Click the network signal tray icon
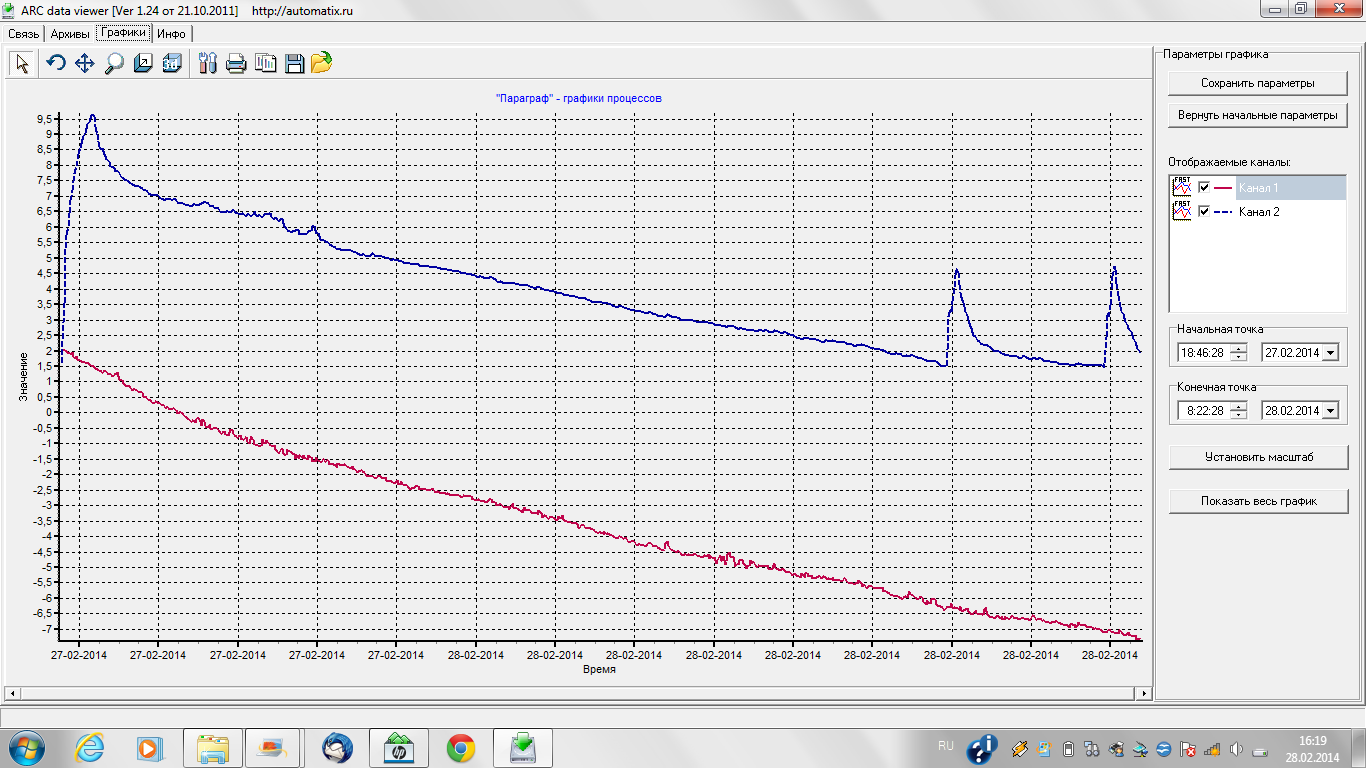 click(x=1212, y=749)
